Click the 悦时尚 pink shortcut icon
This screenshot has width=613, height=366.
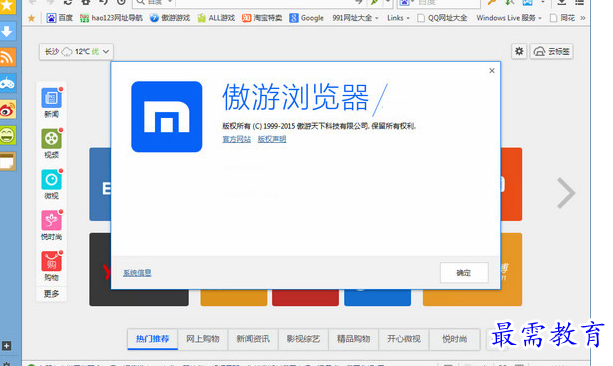point(51,221)
